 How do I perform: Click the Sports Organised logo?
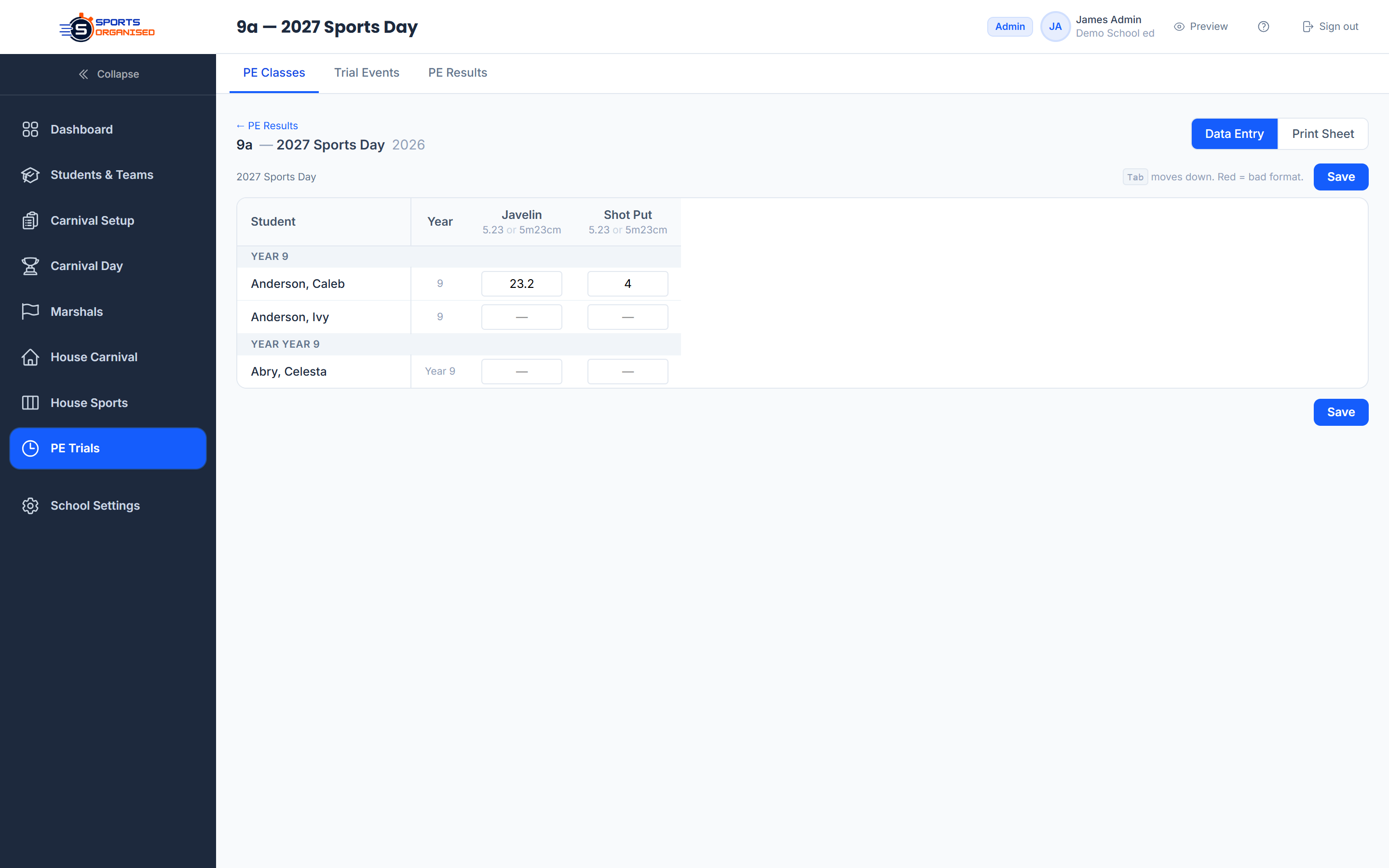click(x=108, y=27)
